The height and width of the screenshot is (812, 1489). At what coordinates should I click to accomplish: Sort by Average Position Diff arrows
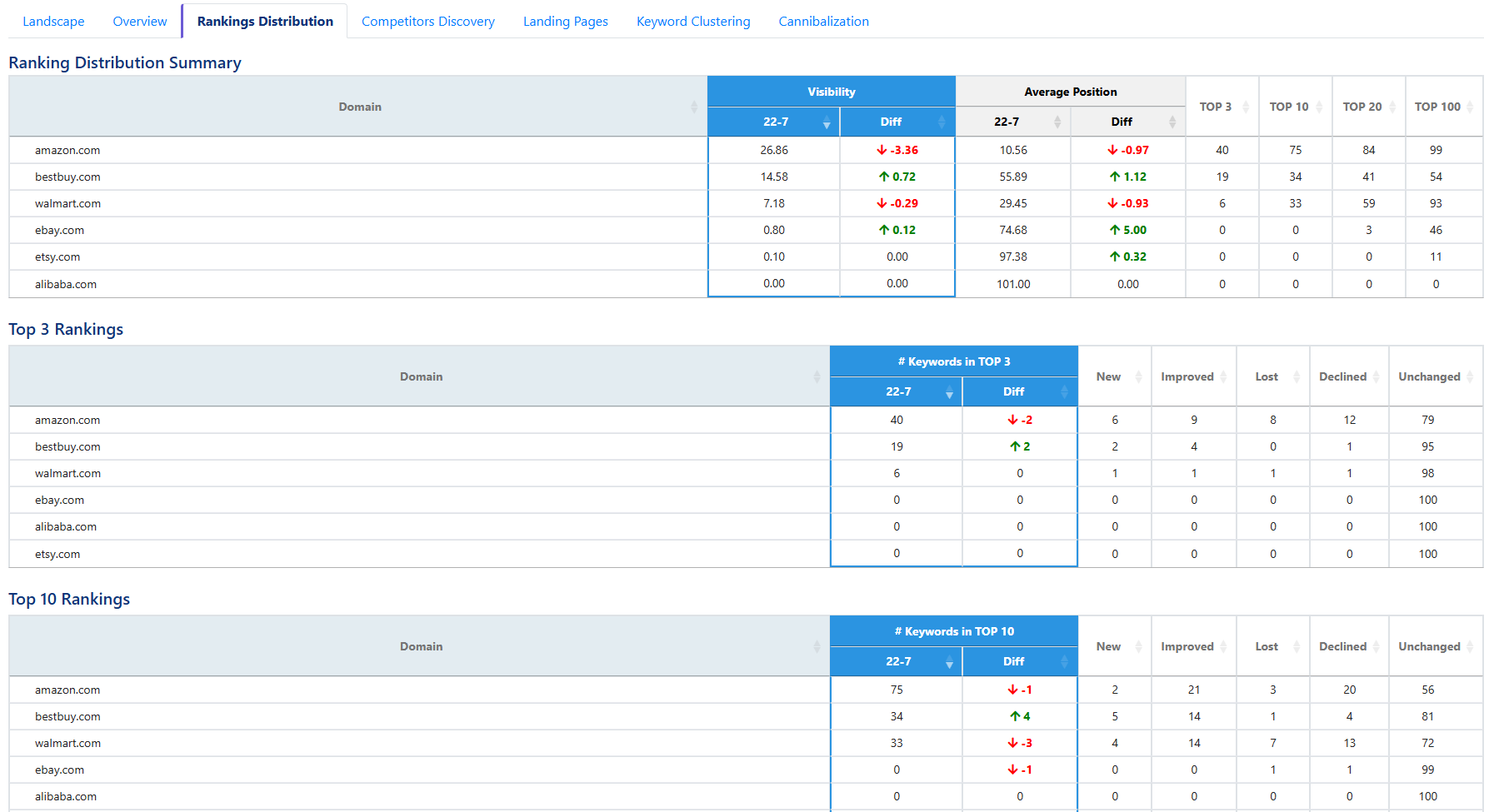coord(1172,122)
